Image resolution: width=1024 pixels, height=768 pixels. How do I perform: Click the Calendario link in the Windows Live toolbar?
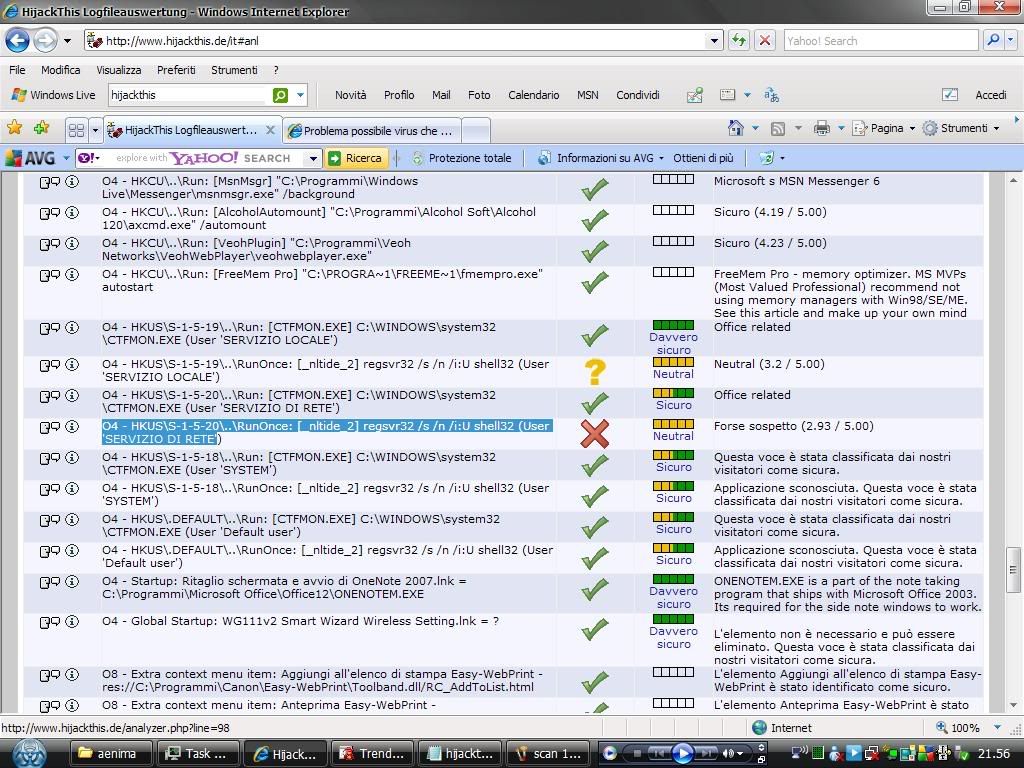[534, 95]
